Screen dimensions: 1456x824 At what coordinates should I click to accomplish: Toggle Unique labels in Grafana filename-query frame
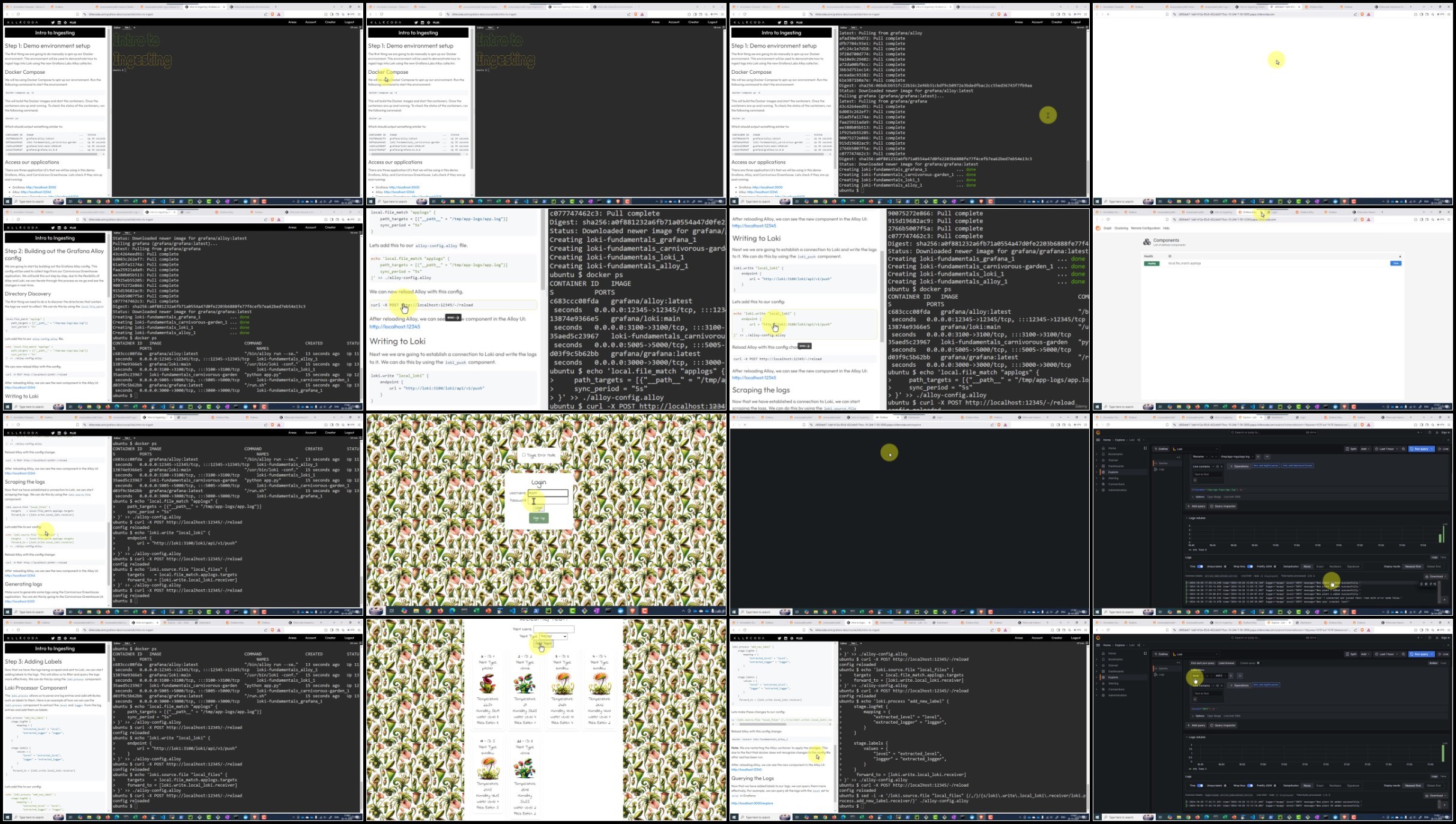pos(1225,567)
